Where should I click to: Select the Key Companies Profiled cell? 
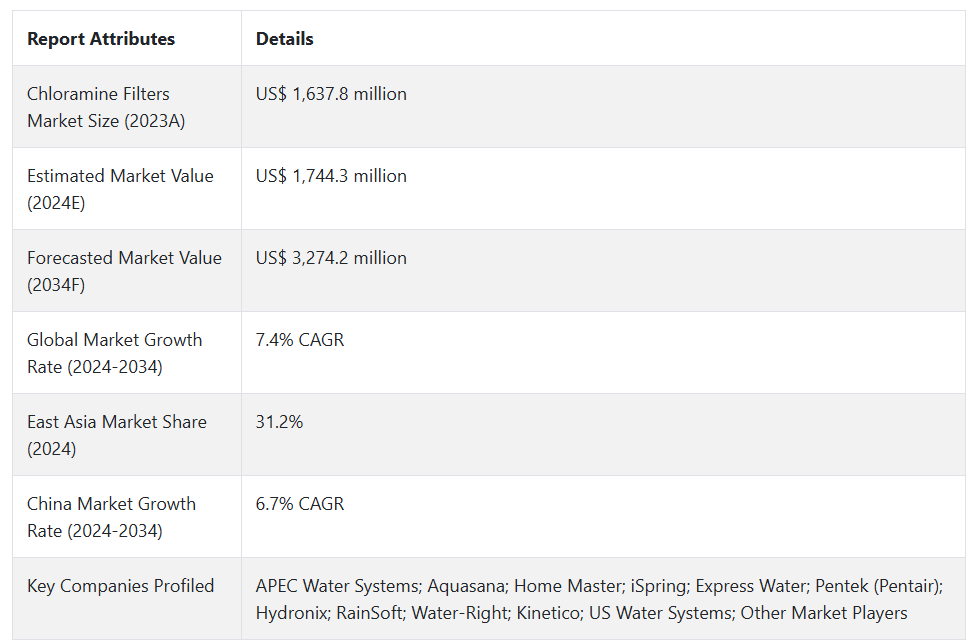[x=127, y=598]
